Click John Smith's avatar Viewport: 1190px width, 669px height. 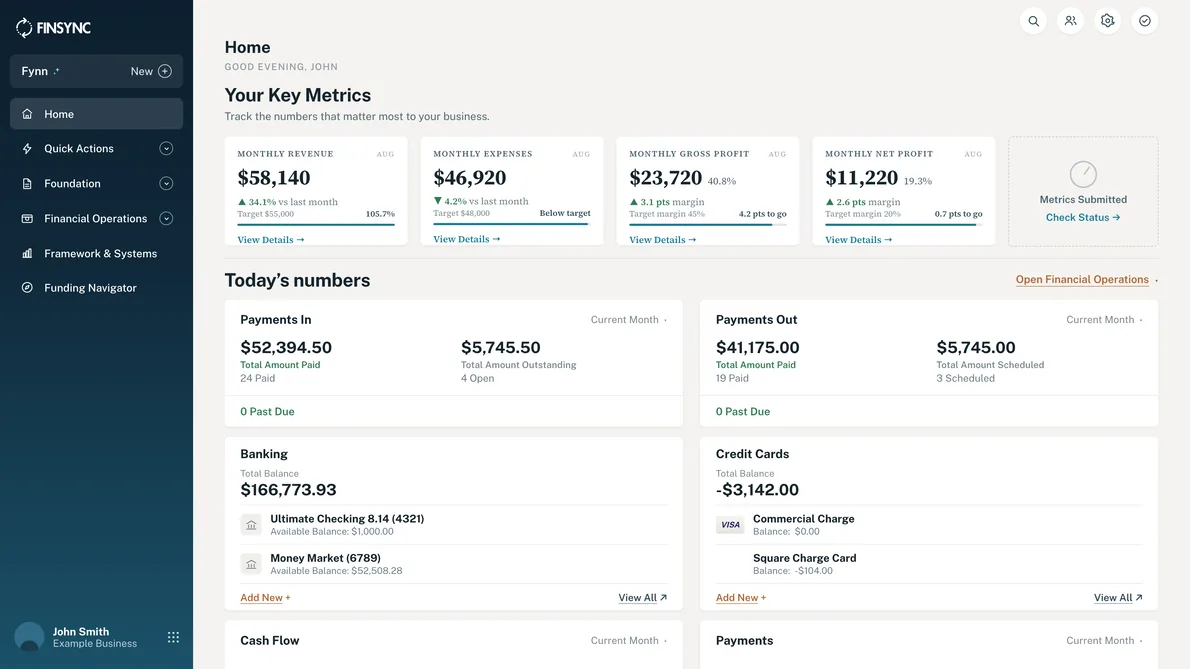pyautogui.click(x=30, y=637)
